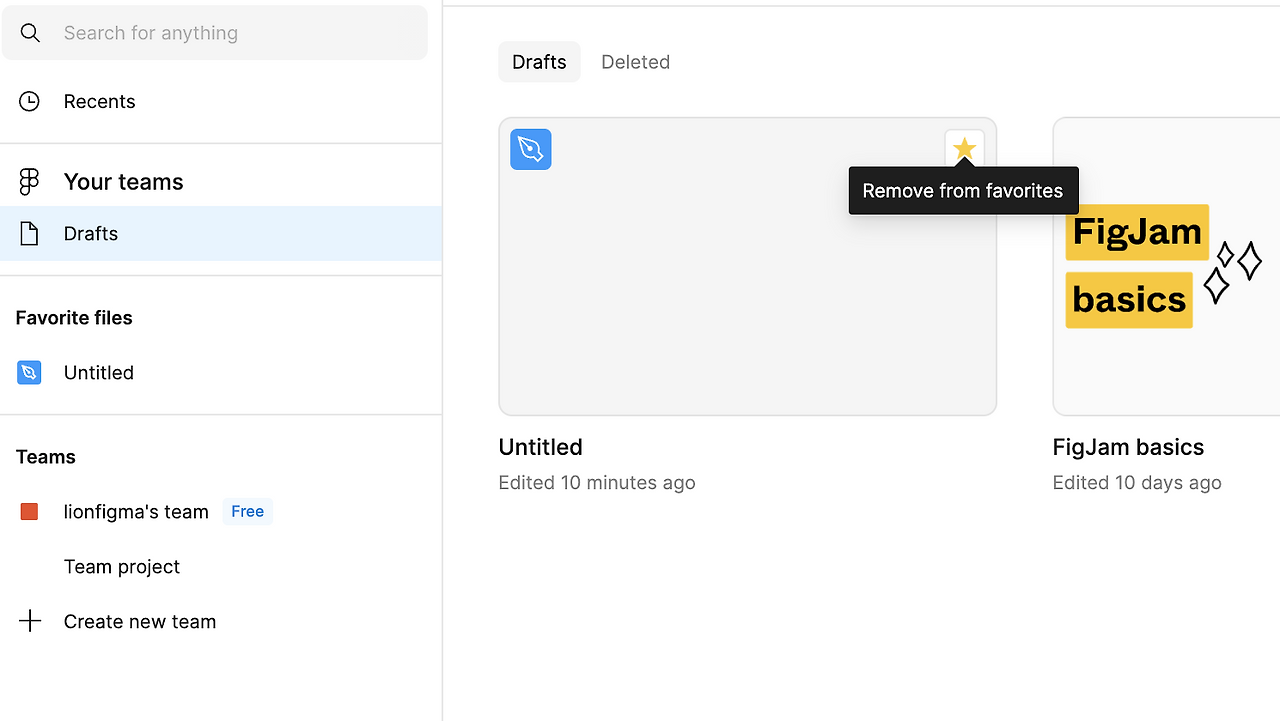Click the Free plan badge
This screenshot has height=721, width=1280.
coord(248,512)
